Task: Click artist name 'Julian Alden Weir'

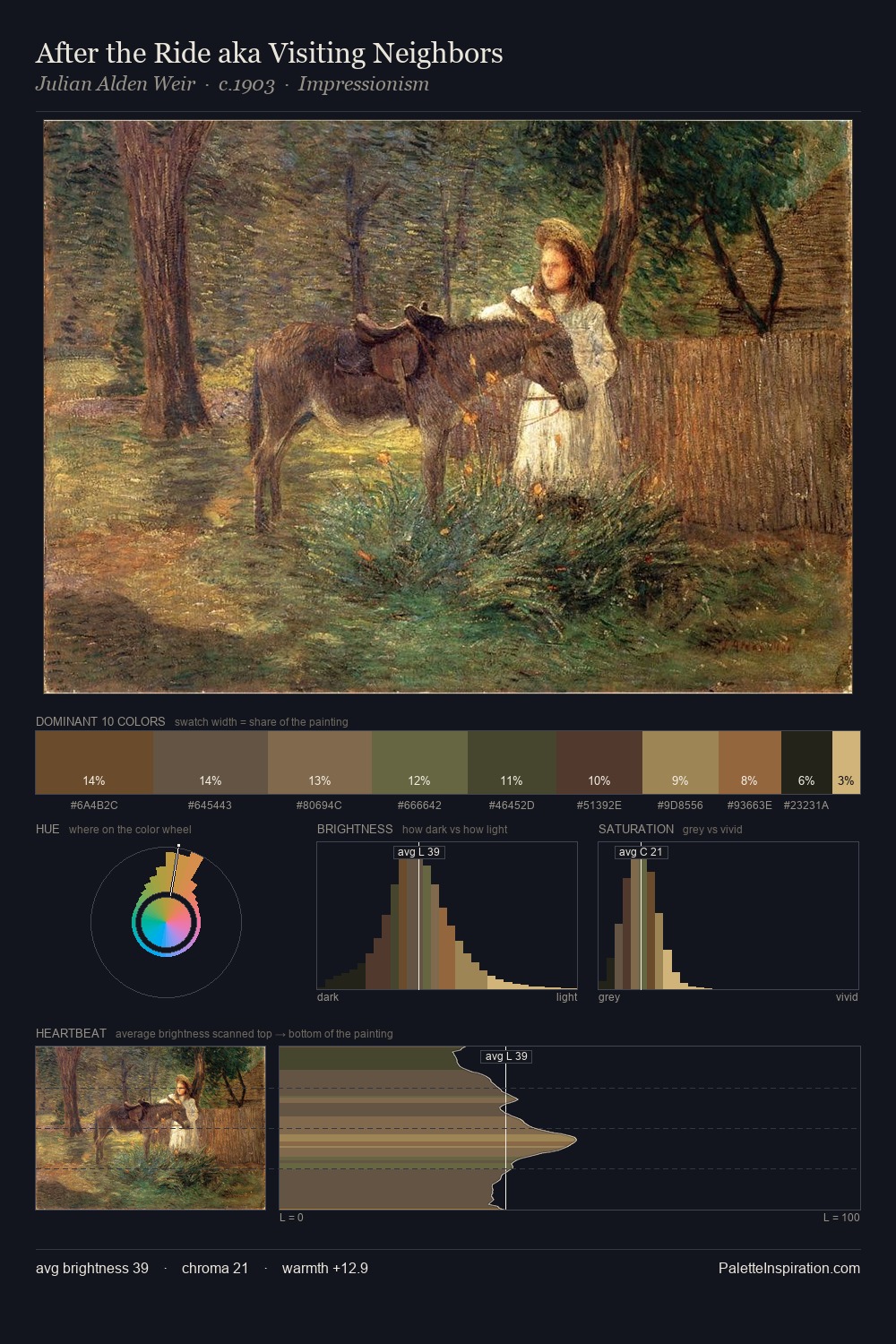Action: point(116,84)
